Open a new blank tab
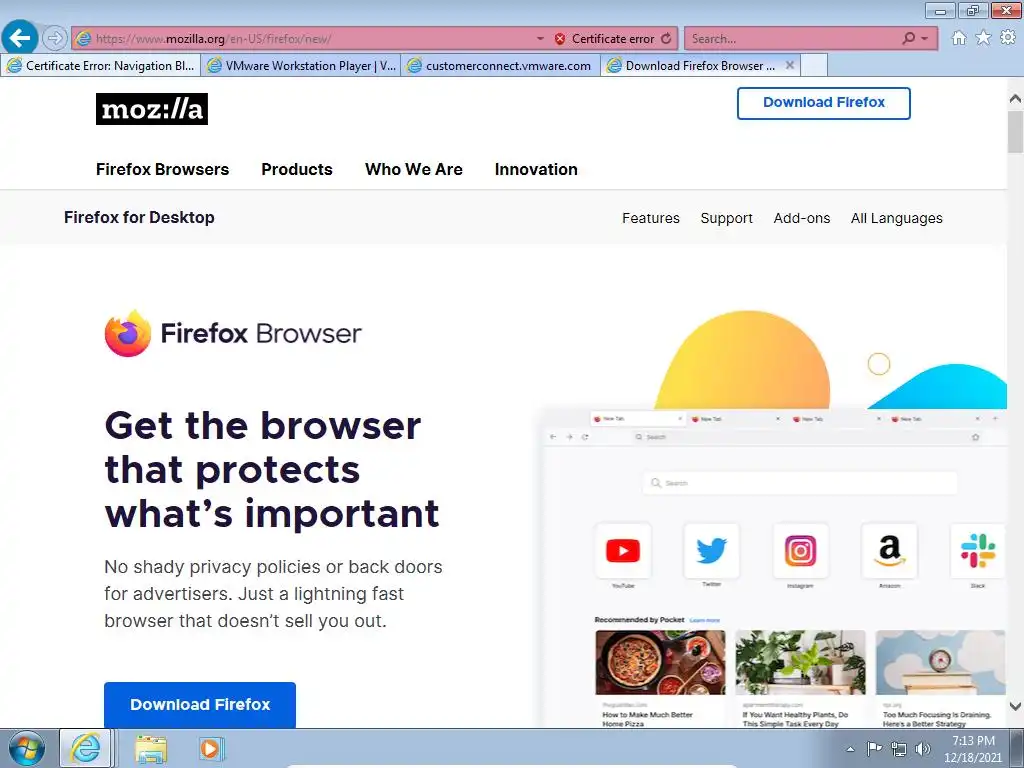This screenshot has height=768, width=1024. click(x=814, y=65)
